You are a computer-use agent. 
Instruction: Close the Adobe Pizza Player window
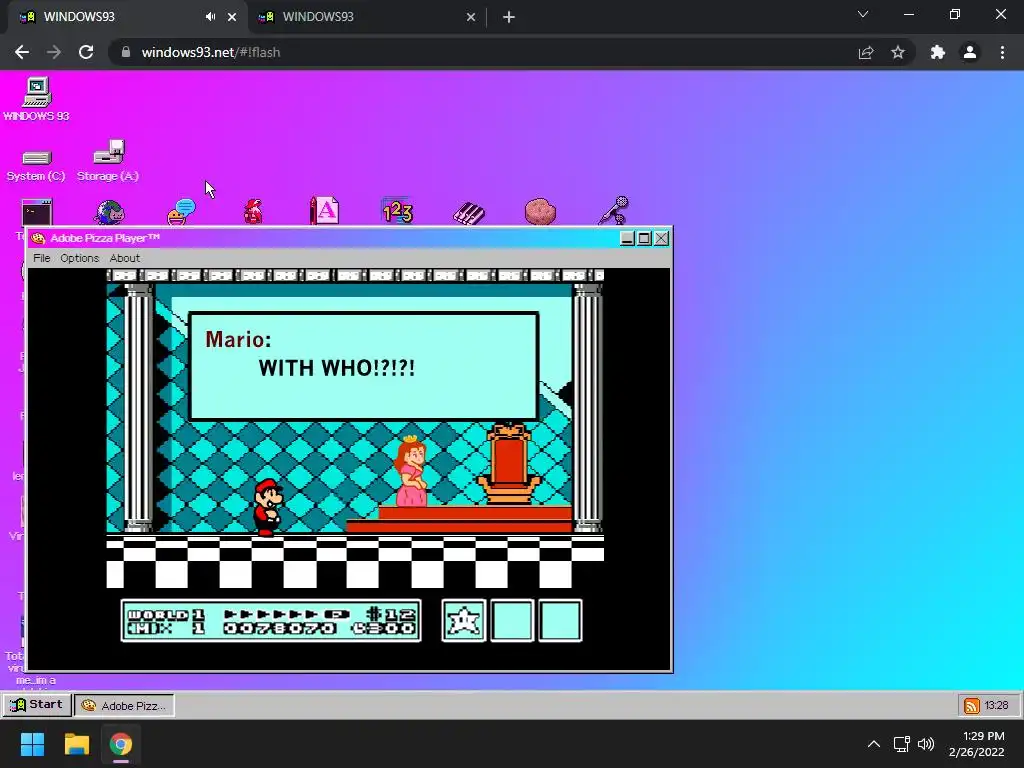pos(662,238)
